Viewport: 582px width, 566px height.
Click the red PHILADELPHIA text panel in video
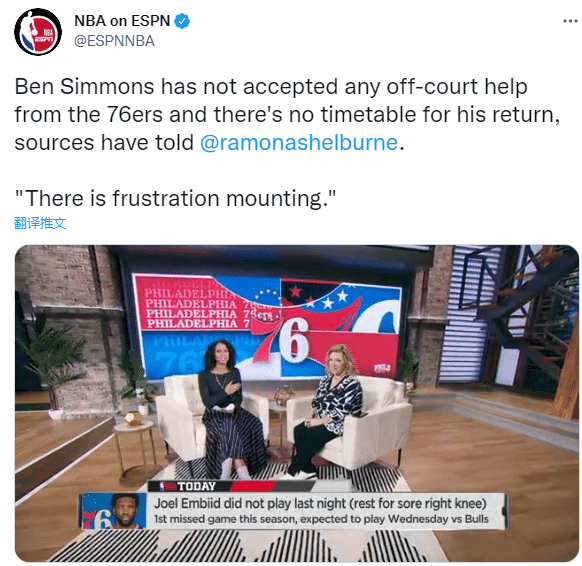pos(193,304)
